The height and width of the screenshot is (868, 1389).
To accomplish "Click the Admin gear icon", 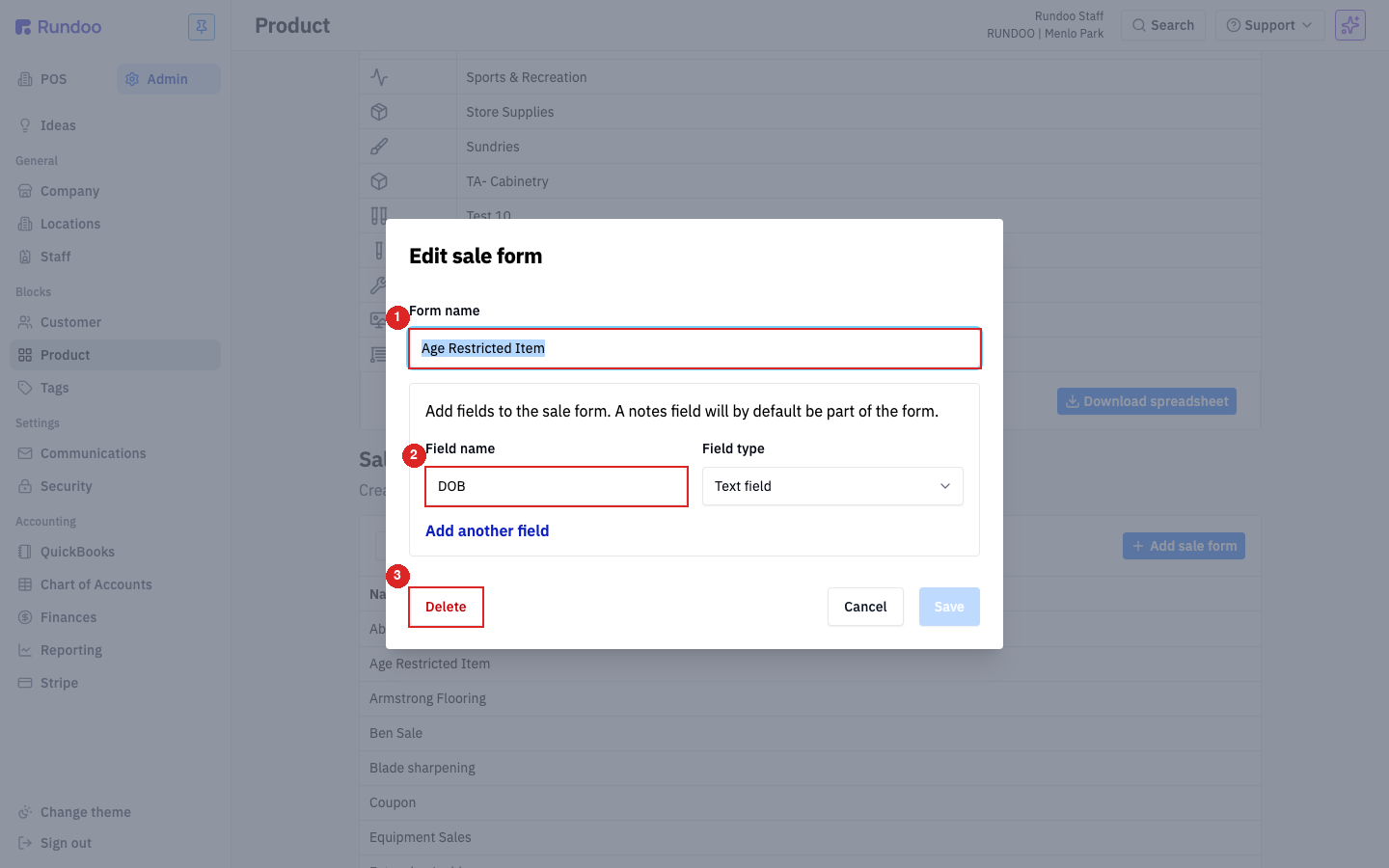I will point(132,79).
